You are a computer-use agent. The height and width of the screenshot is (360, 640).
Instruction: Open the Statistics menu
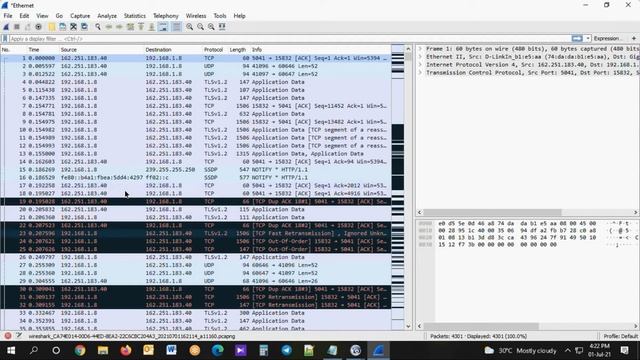tap(135, 16)
